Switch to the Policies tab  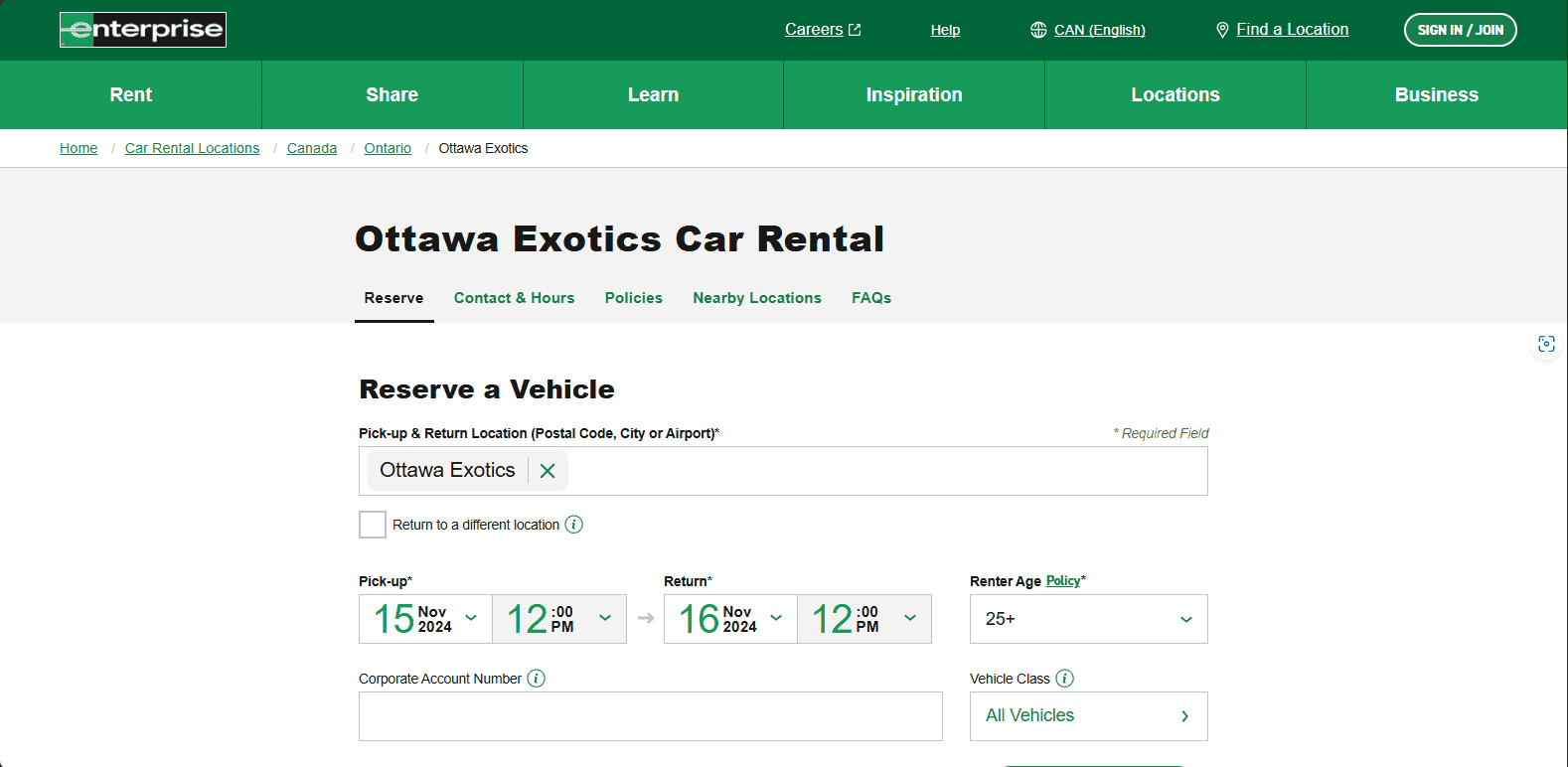pos(634,298)
